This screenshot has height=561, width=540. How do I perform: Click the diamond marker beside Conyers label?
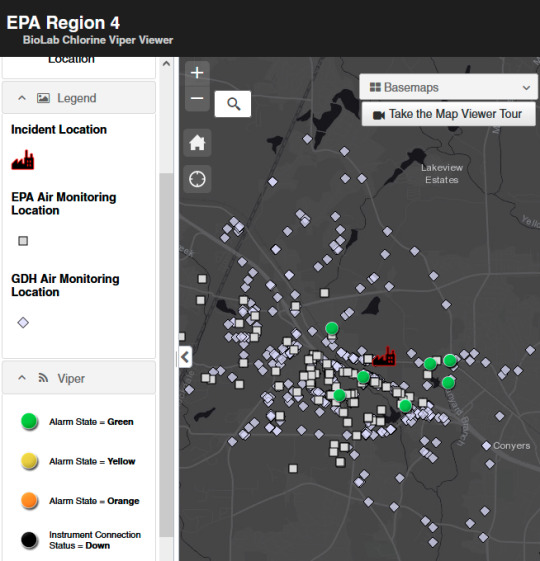pyautogui.click(x=486, y=446)
